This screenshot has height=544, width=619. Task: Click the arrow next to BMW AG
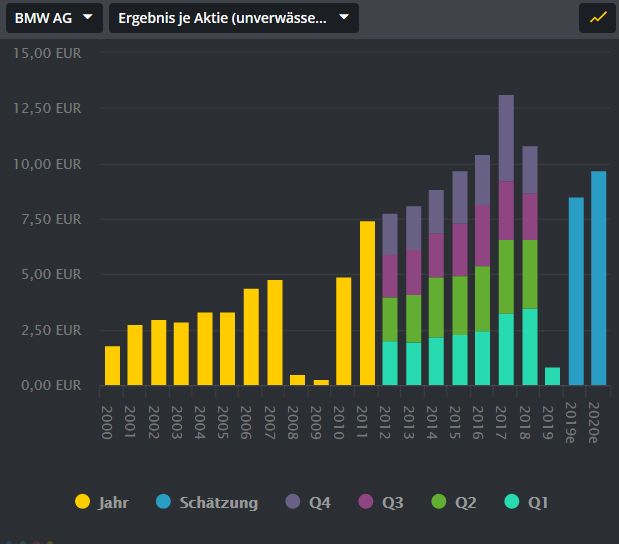tap(88, 18)
